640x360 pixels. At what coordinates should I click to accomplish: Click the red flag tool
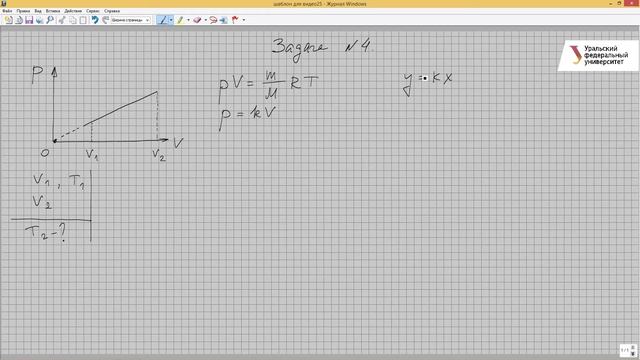[x=236, y=20]
